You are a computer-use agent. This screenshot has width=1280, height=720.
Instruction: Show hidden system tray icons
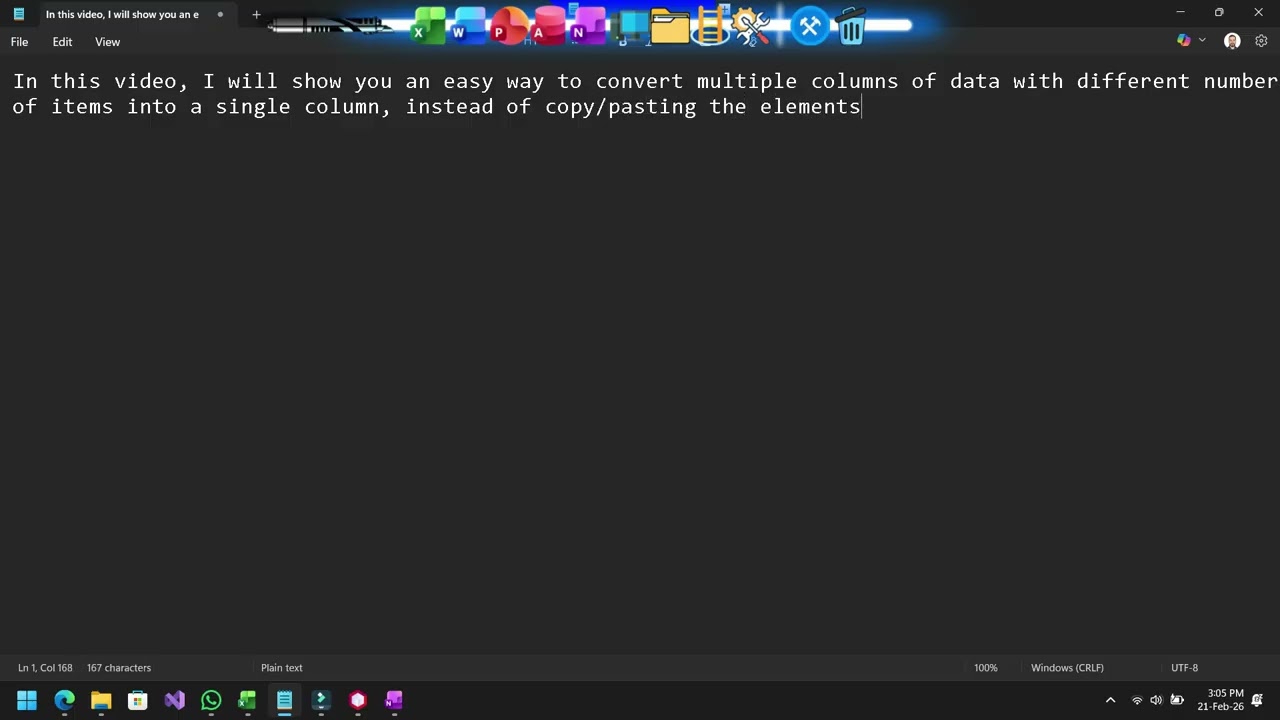[1110, 700]
